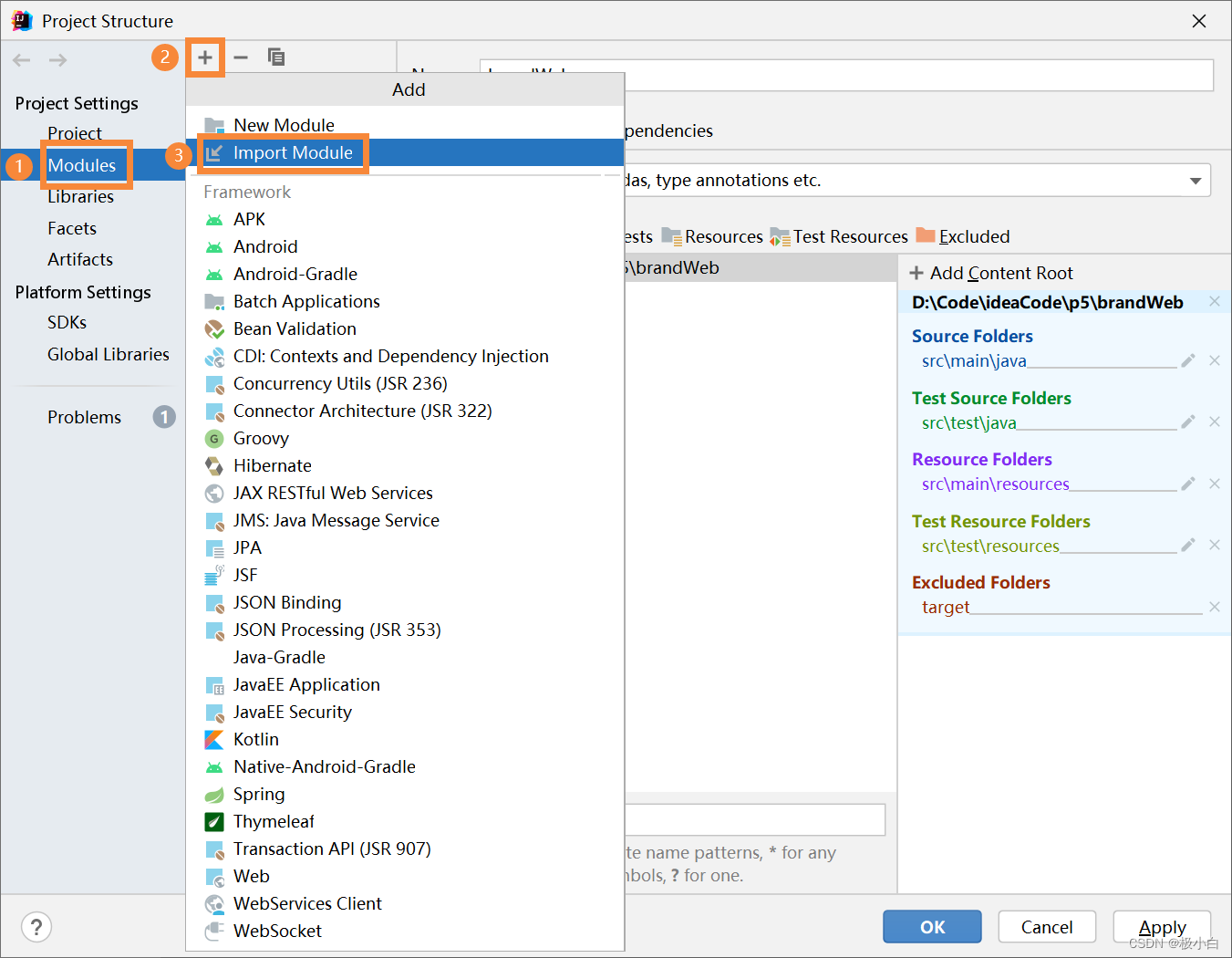The width and height of the screenshot is (1232, 958).
Task: Pick the APK framework
Action: coord(405,219)
